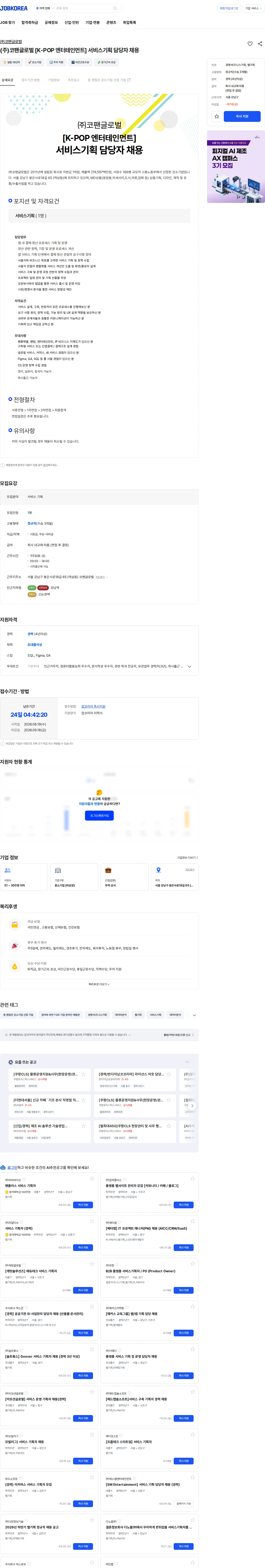
Task: Open the JOB 찾기 menu
Action: [7, 23]
